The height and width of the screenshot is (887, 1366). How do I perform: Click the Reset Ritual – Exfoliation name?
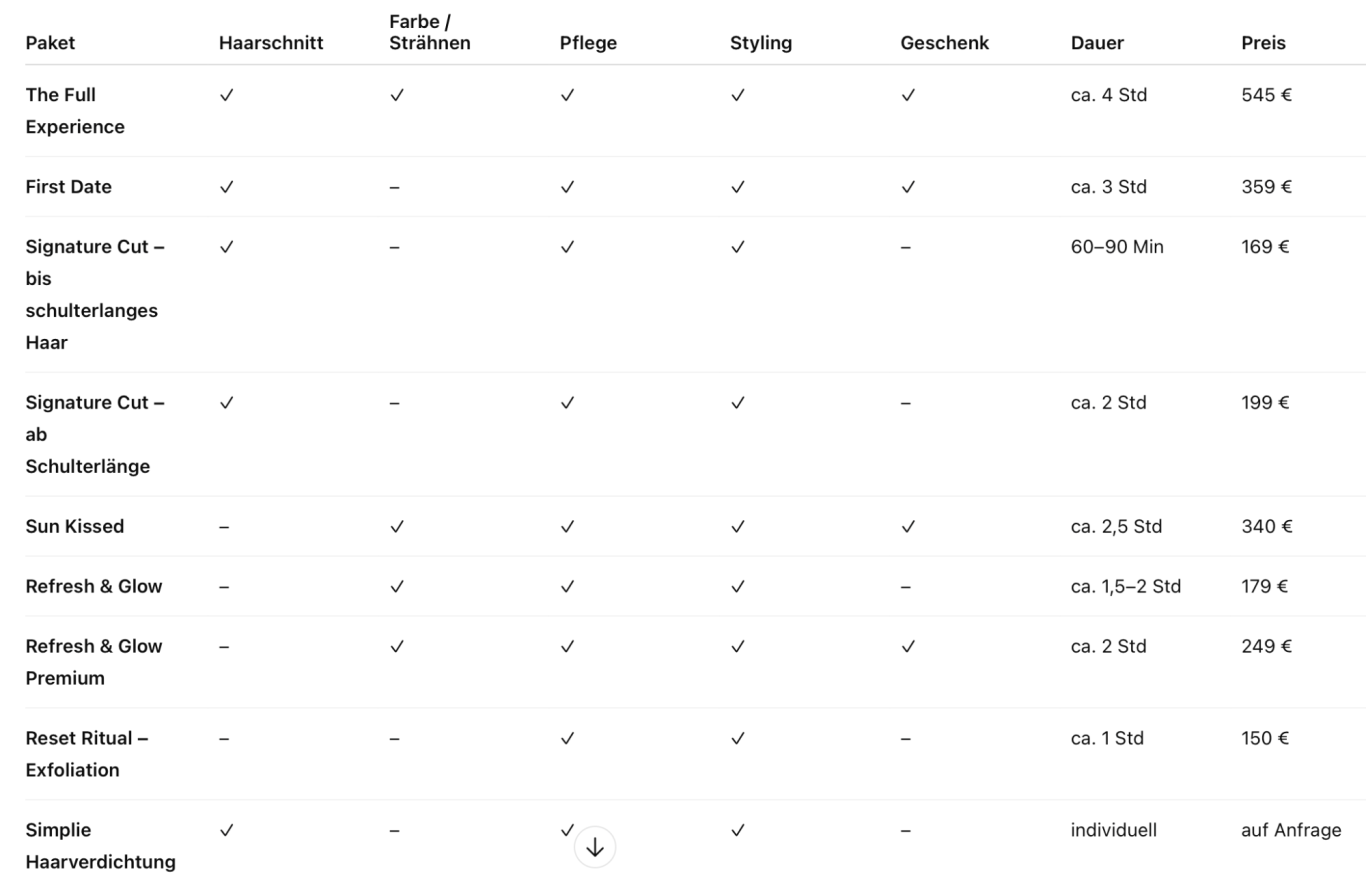[86, 754]
